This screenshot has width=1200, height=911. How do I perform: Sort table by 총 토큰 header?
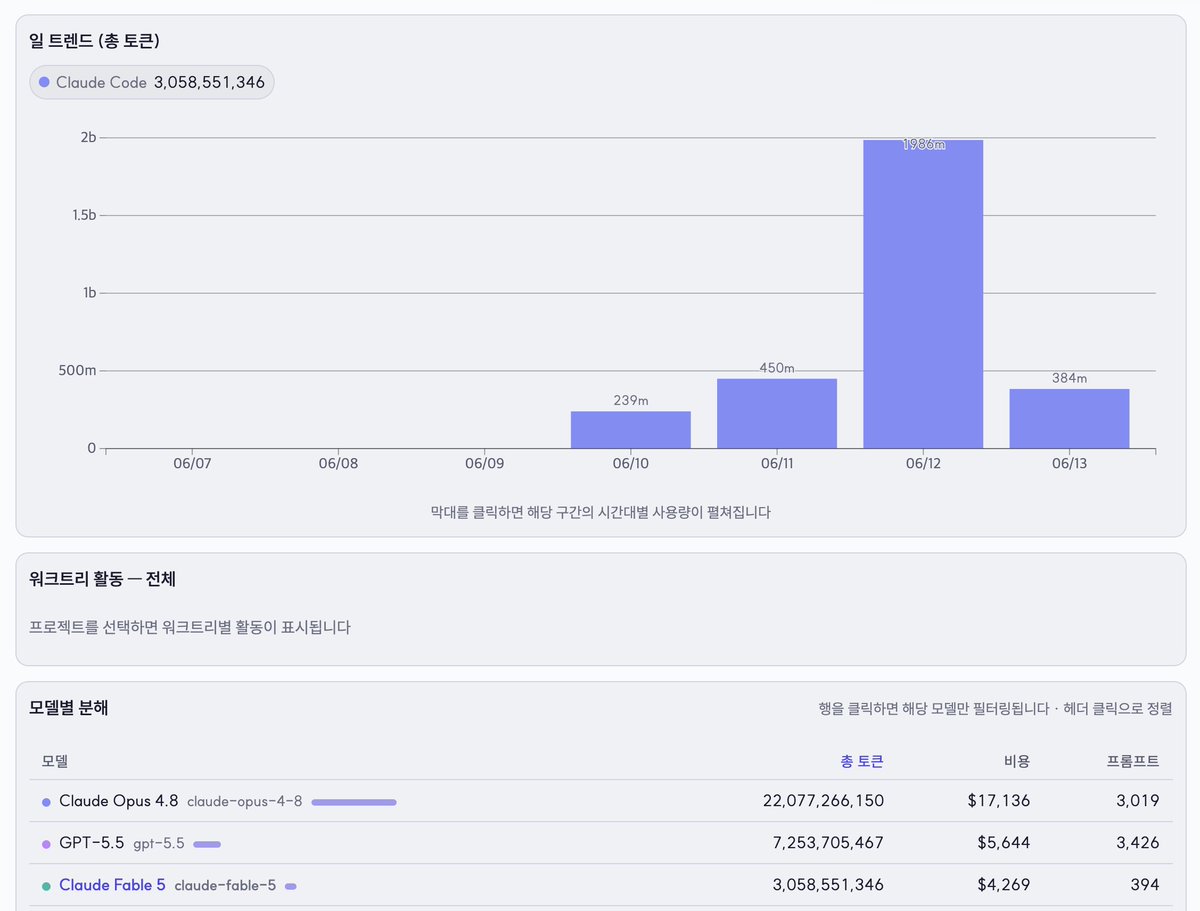[862, 761]
